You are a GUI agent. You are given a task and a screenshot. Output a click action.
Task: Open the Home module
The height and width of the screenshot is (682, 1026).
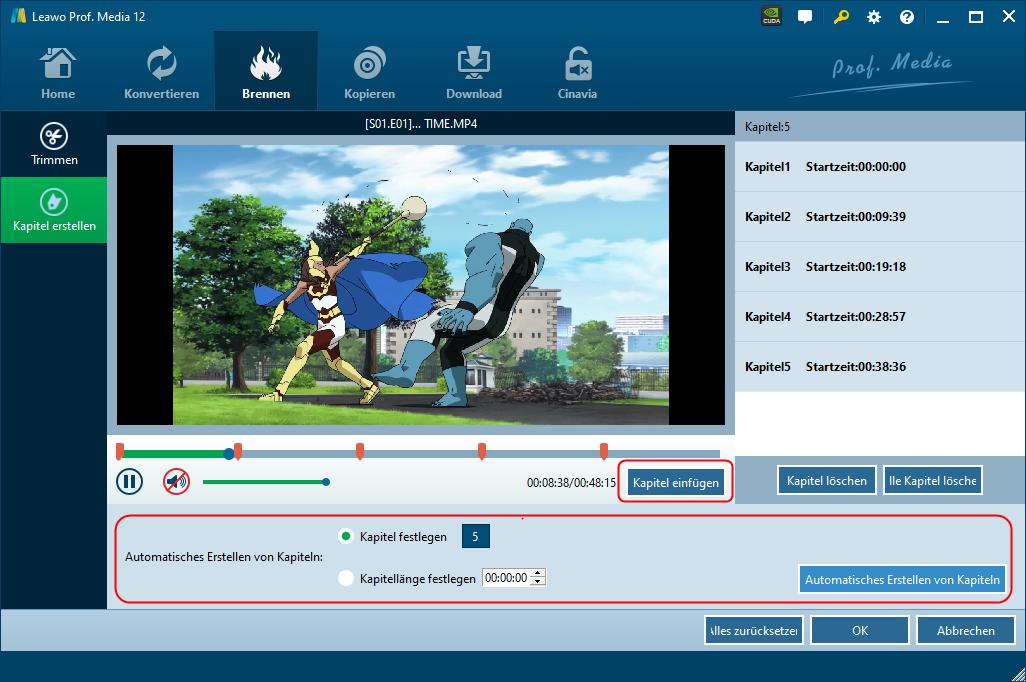[58, 72]
